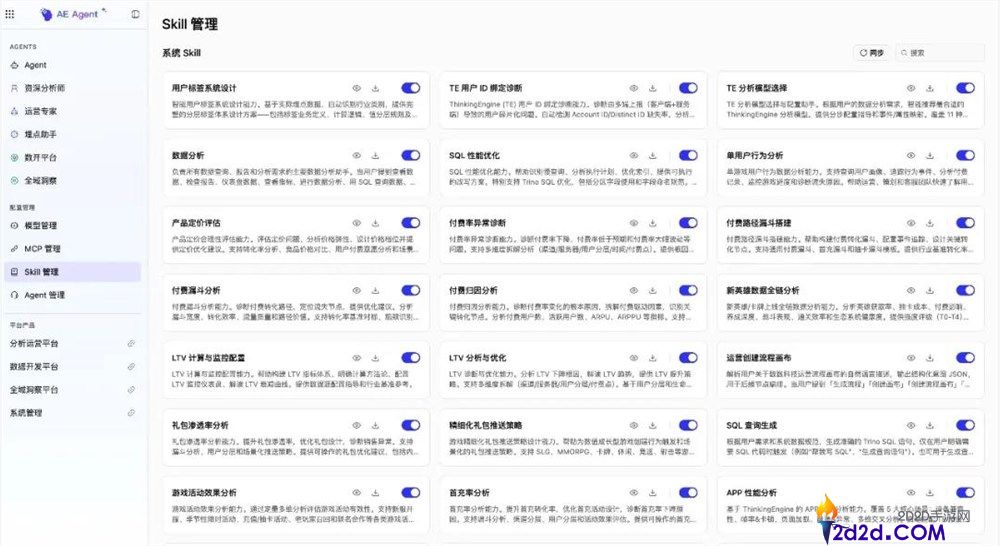This screenshot has height=546, width=1000.
Task: View 礼包渗透率分析 via its eye icon
Action: tap(357, 425)
